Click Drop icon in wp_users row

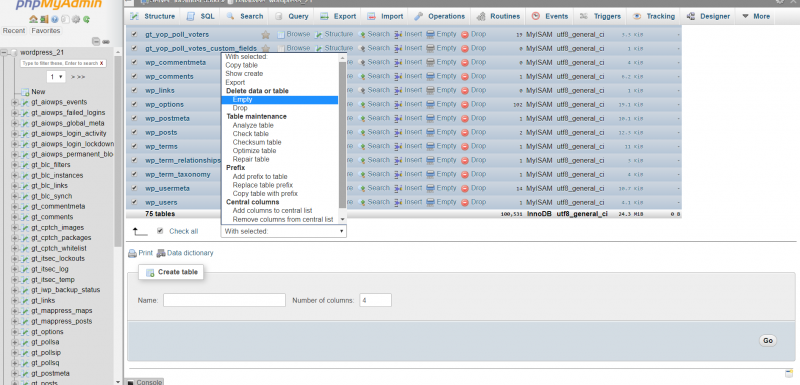pos(465,202)
